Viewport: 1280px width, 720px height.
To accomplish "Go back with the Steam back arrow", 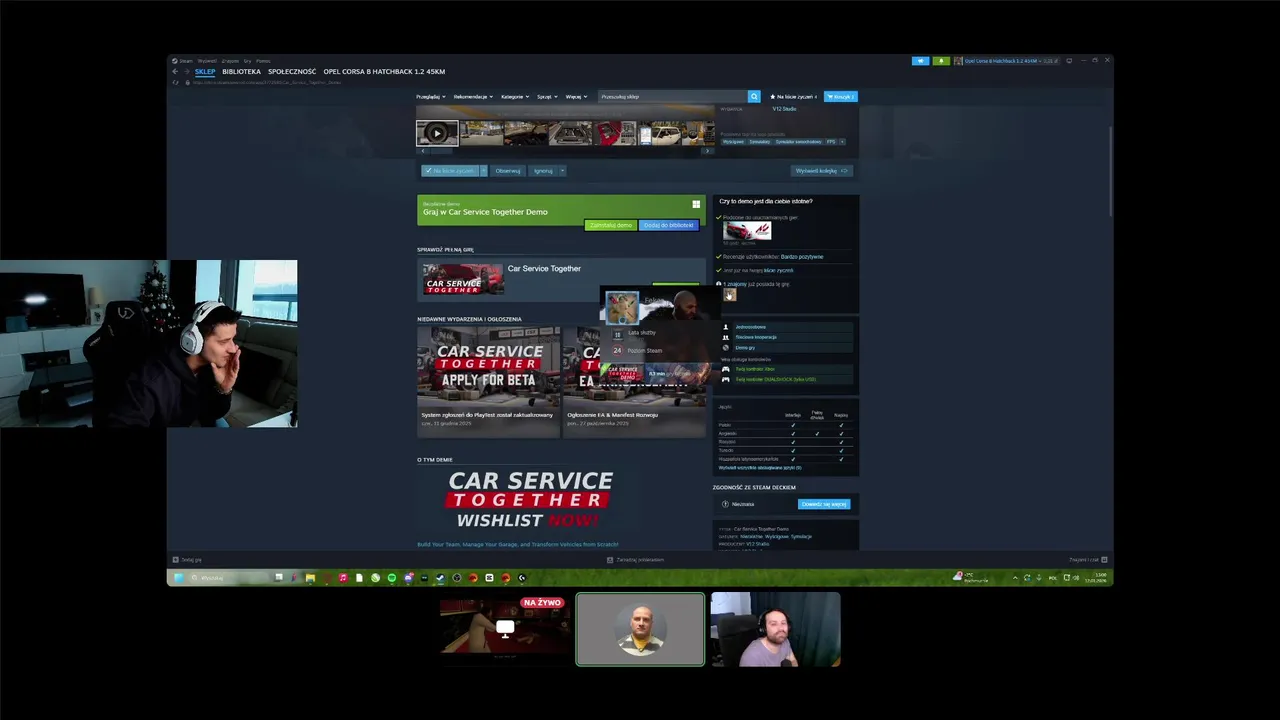I will [x=175, y=72].
